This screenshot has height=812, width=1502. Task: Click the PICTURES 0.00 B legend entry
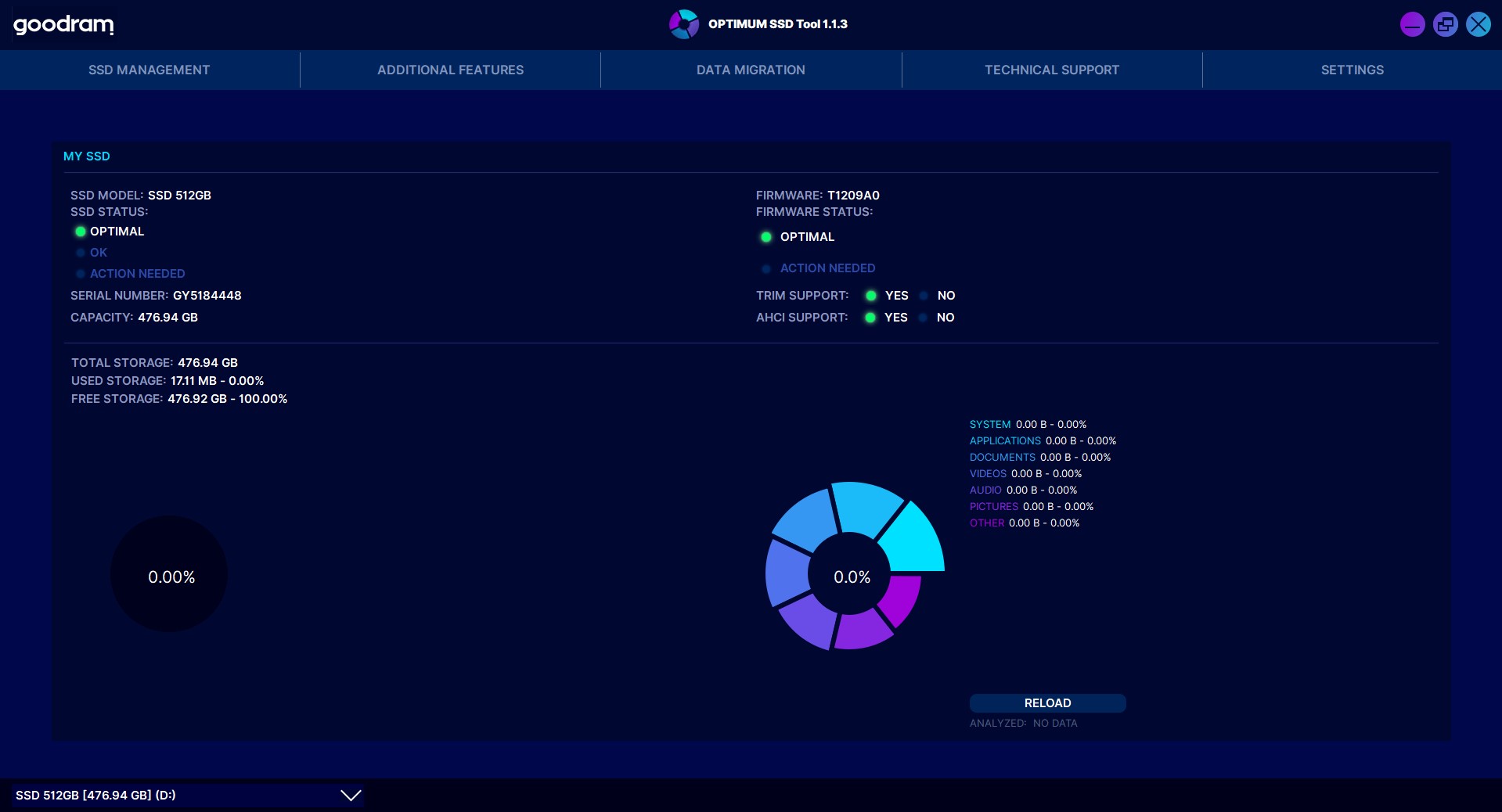click(1032, 507)
